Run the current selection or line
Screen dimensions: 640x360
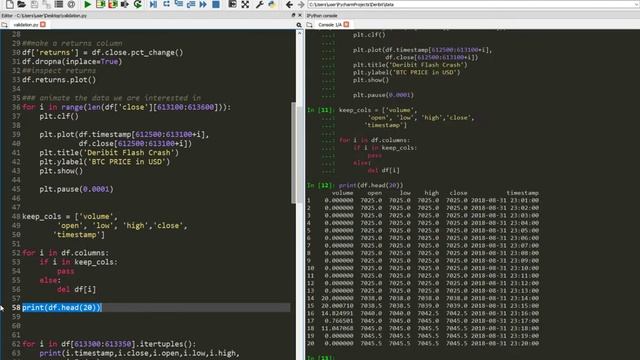click(x=125, y=4)
